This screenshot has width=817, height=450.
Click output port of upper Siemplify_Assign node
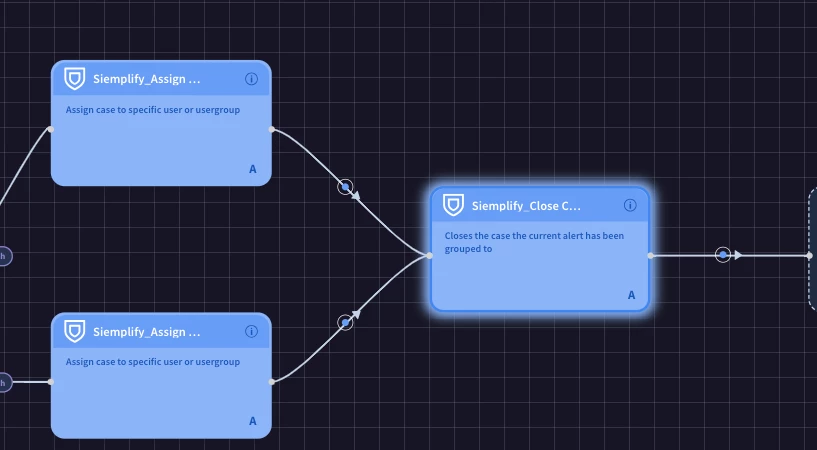271,129
